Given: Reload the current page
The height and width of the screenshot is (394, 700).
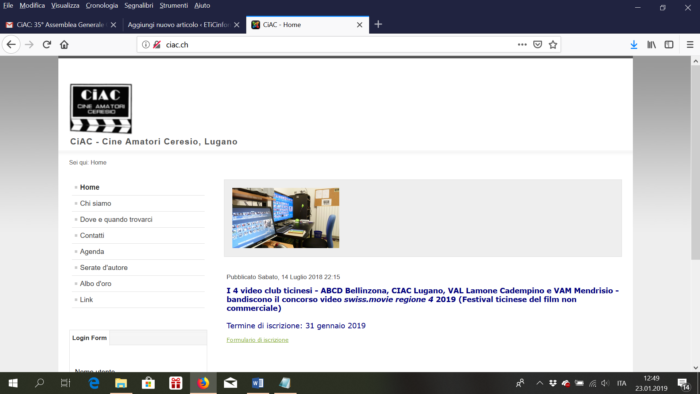Looking at the screenshot, I should [47, 45].
